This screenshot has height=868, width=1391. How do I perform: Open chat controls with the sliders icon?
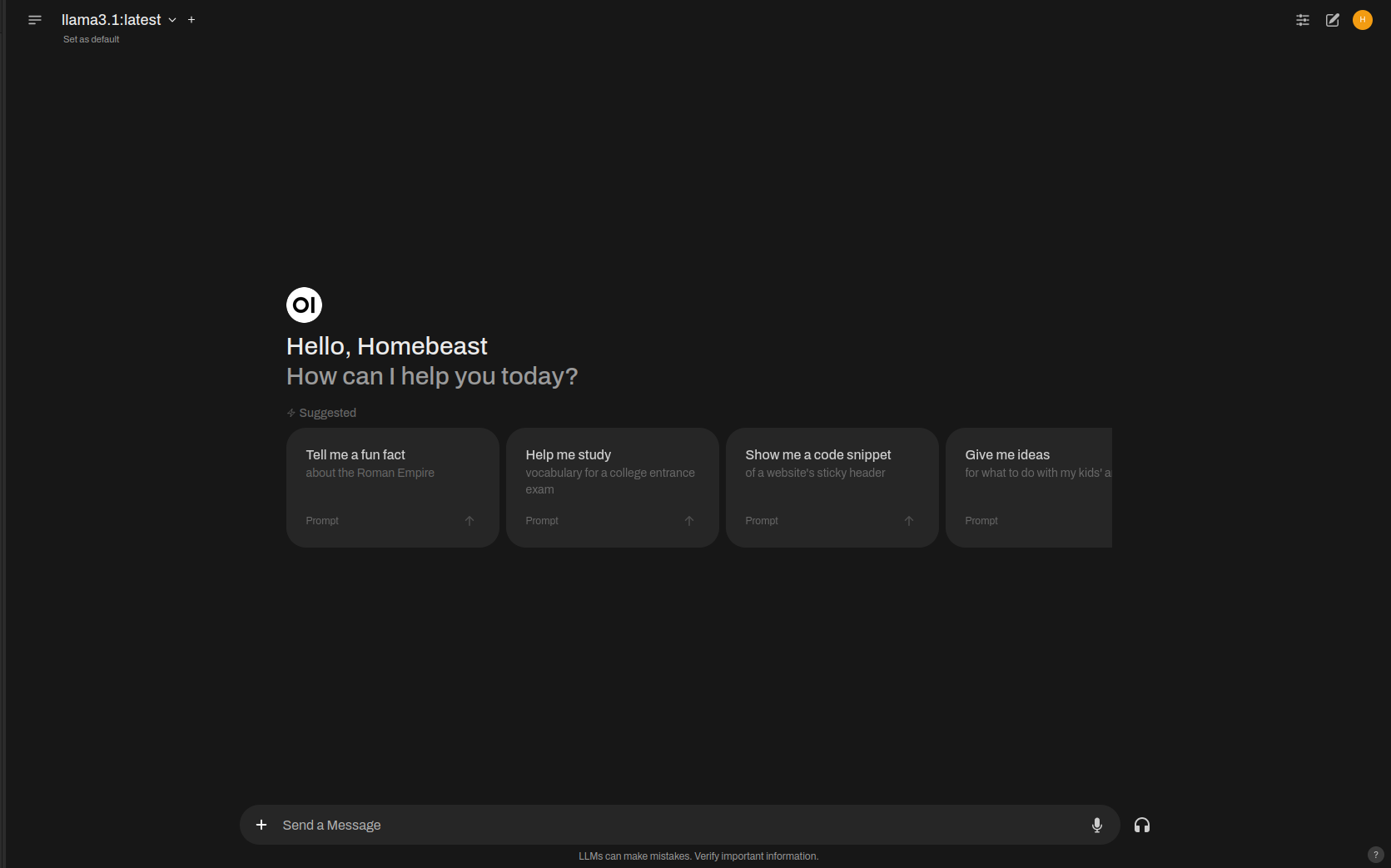tap(1302, 19)
